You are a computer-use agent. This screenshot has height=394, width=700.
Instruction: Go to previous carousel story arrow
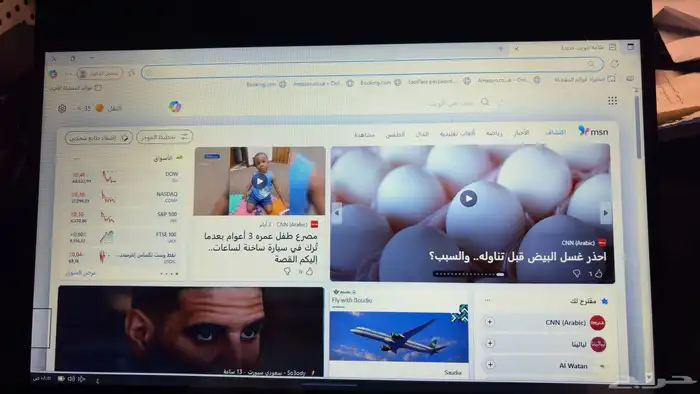tap(337, 213)
